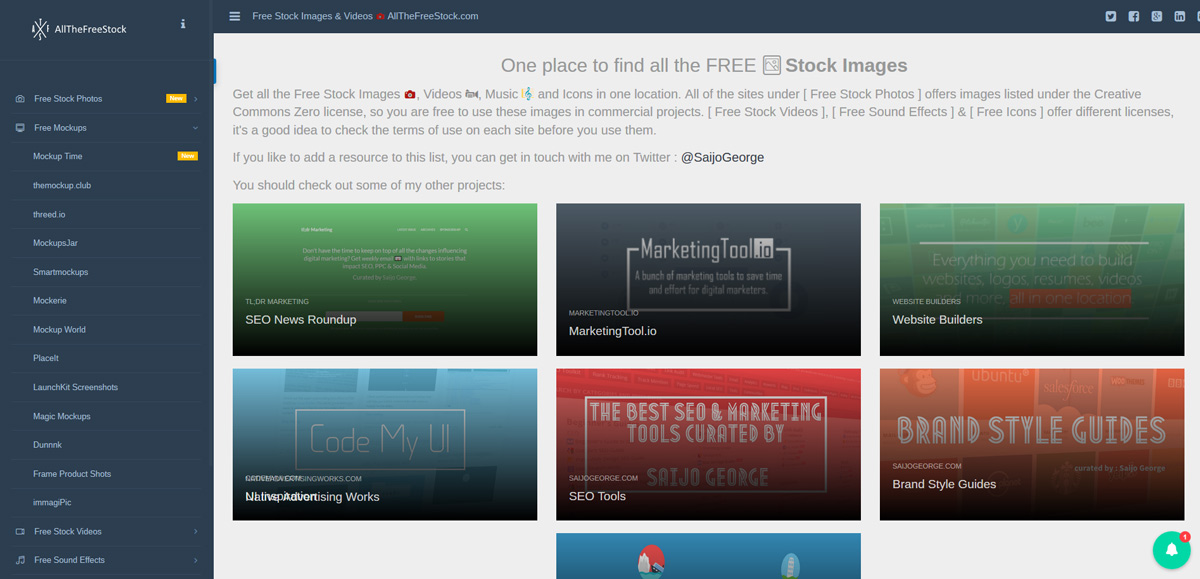The width and height of the screenshot is (1200, 579).
Task: Click the hamburger menu icon in top bar
Action: [x=234, y=16]
